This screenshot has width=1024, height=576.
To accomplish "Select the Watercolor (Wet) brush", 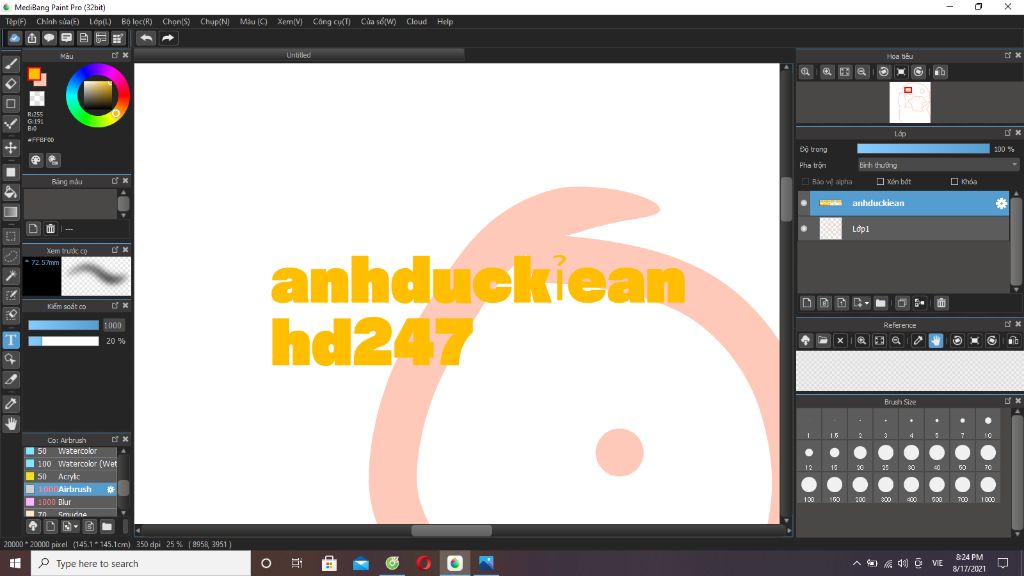I will [x=71, y=464].
